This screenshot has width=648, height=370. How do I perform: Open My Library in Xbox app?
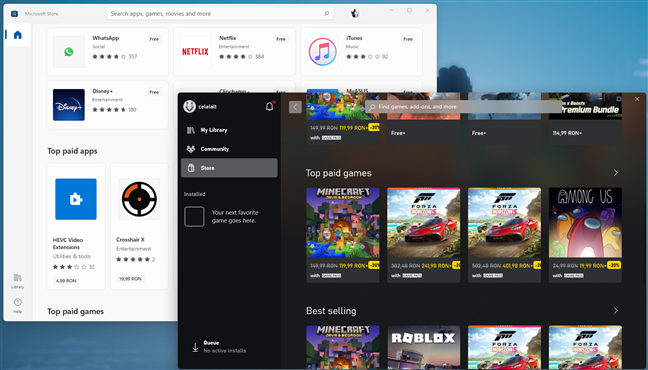coord(229,130)
